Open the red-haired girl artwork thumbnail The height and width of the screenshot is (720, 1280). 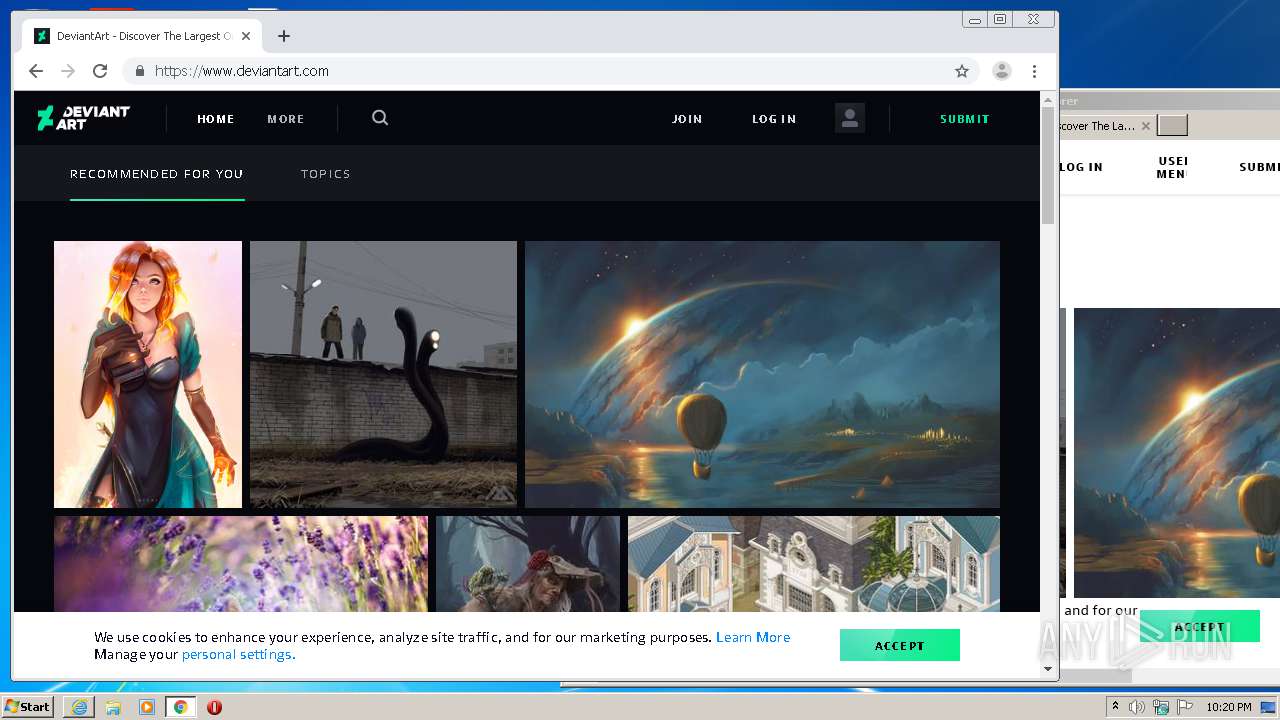148,374
